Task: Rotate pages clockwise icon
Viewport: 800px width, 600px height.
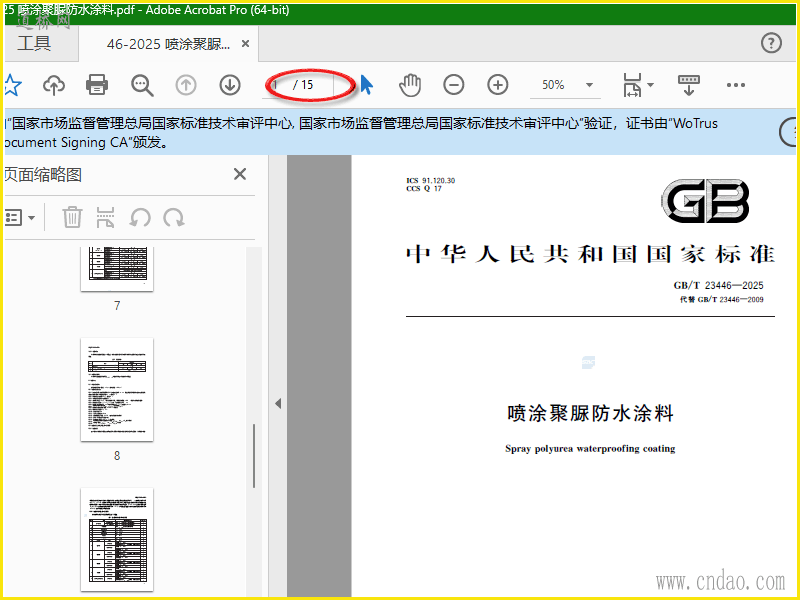Action: click(174, 217)
